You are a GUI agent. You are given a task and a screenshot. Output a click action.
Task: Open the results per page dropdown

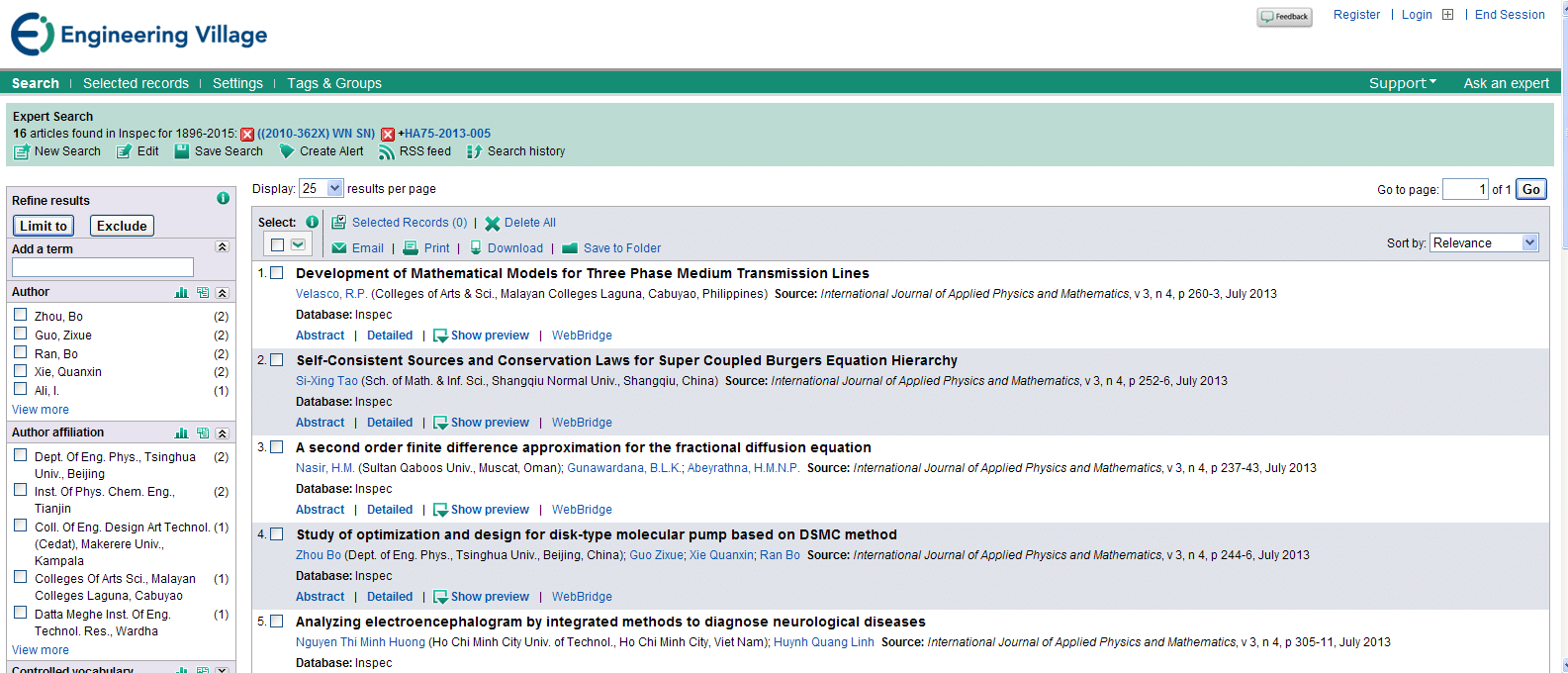[x=322, y=188]
